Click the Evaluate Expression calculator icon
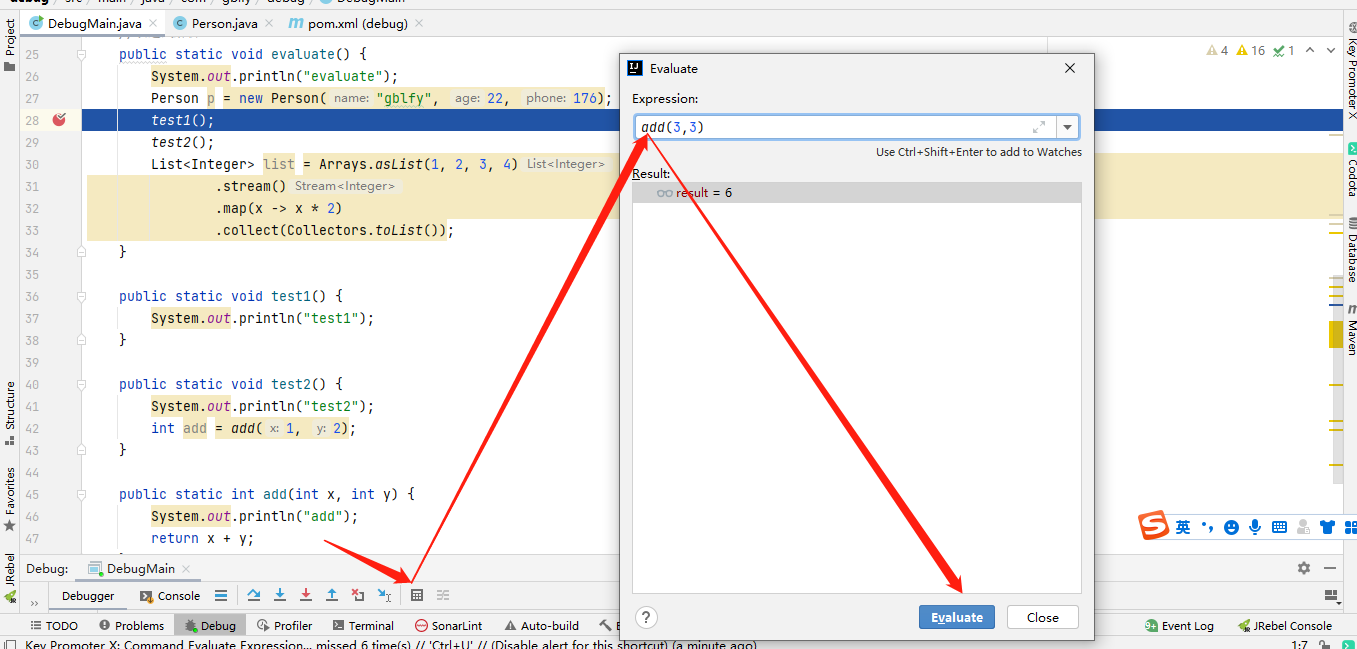This screenshot has height=649, width=1357. click(417, 595)
